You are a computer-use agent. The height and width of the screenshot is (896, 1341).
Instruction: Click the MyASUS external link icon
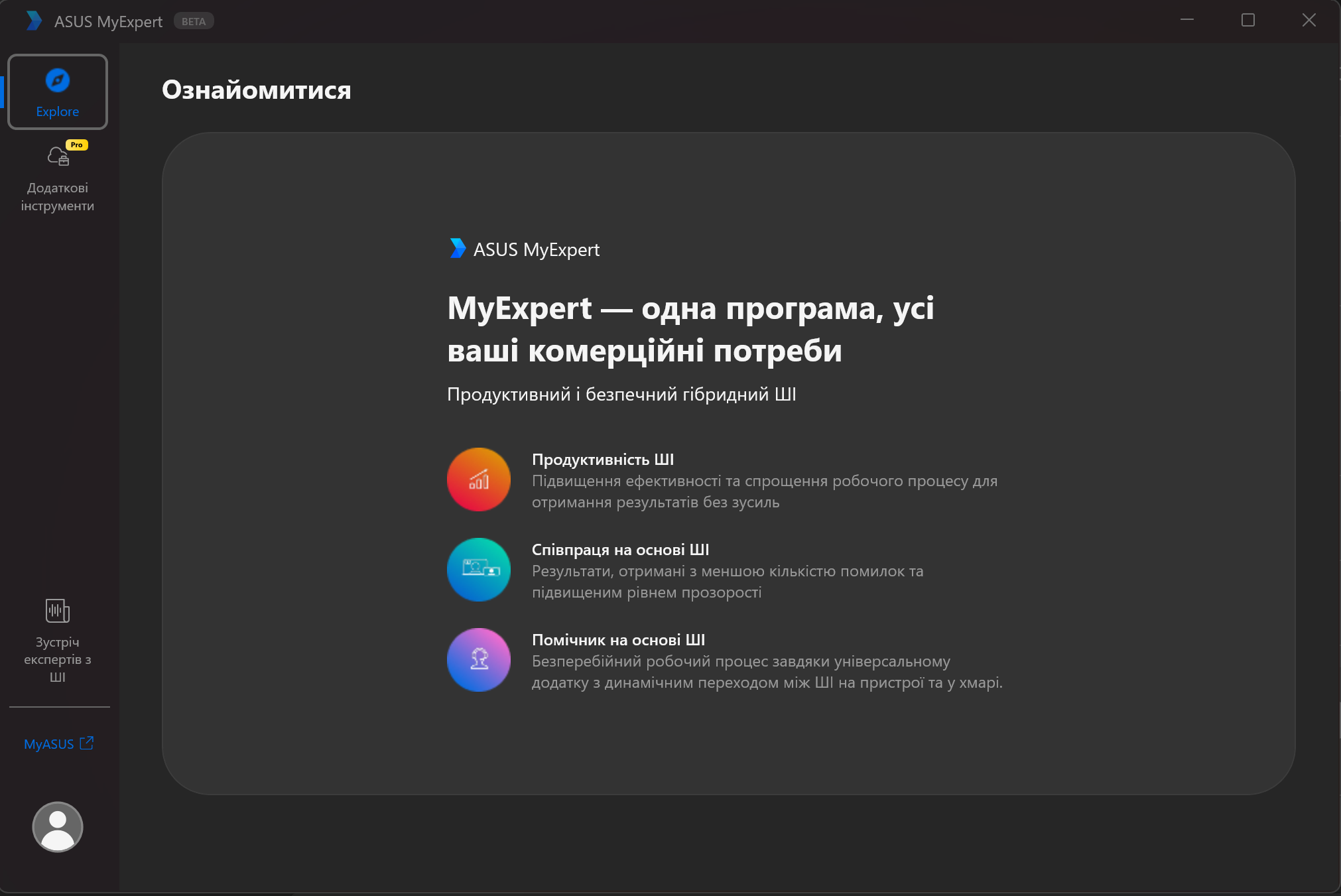click(87, 743)
